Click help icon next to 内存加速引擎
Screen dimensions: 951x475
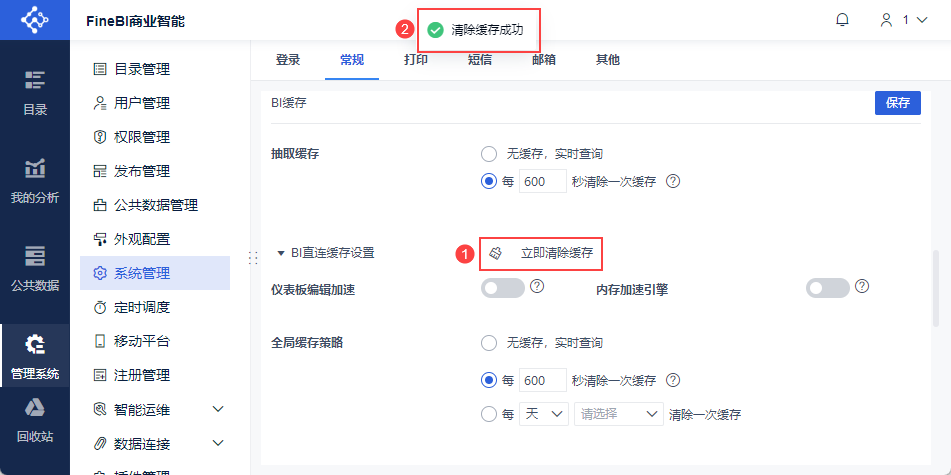[x=862, y=287]
